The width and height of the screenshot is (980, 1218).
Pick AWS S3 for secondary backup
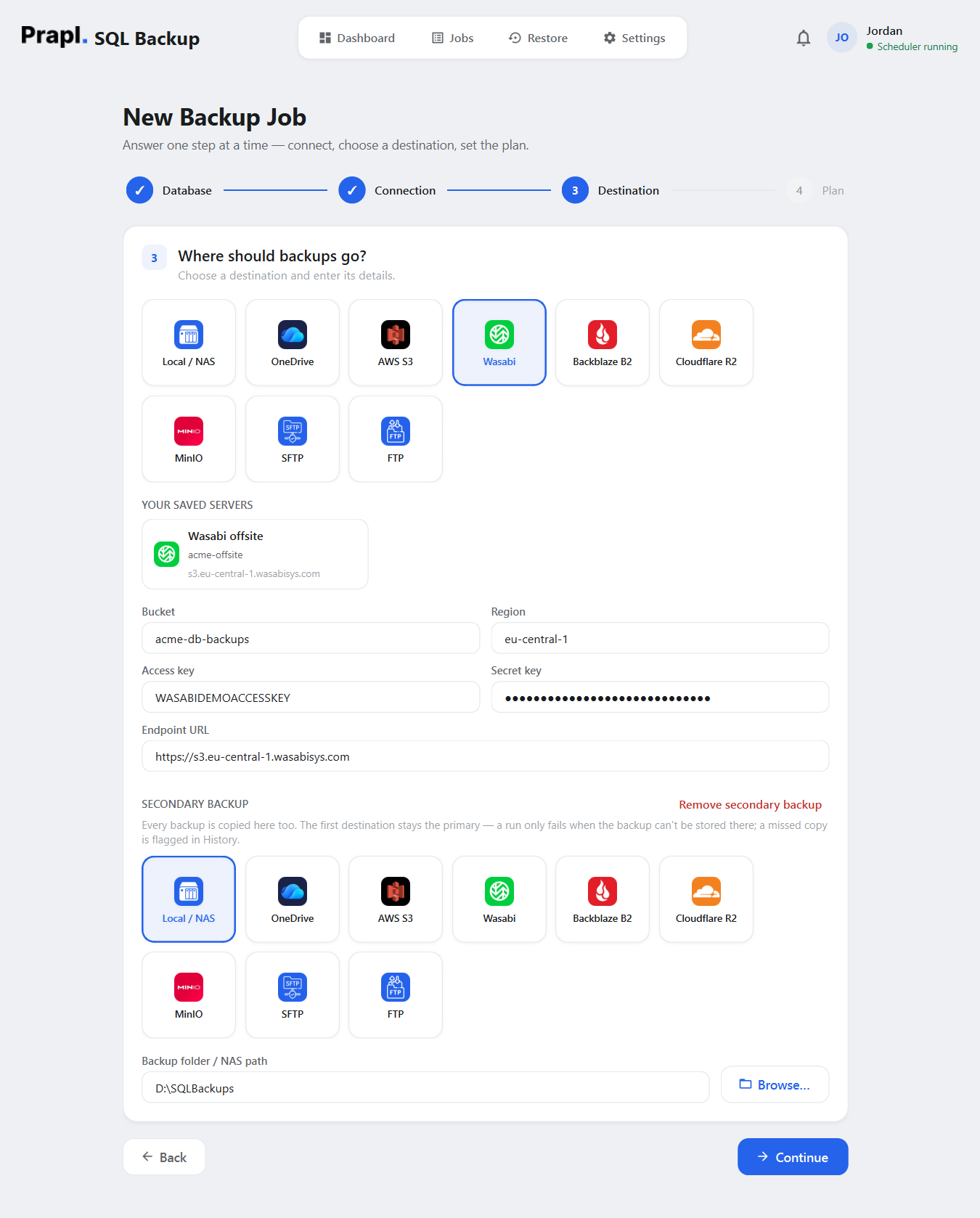(396, 899)
